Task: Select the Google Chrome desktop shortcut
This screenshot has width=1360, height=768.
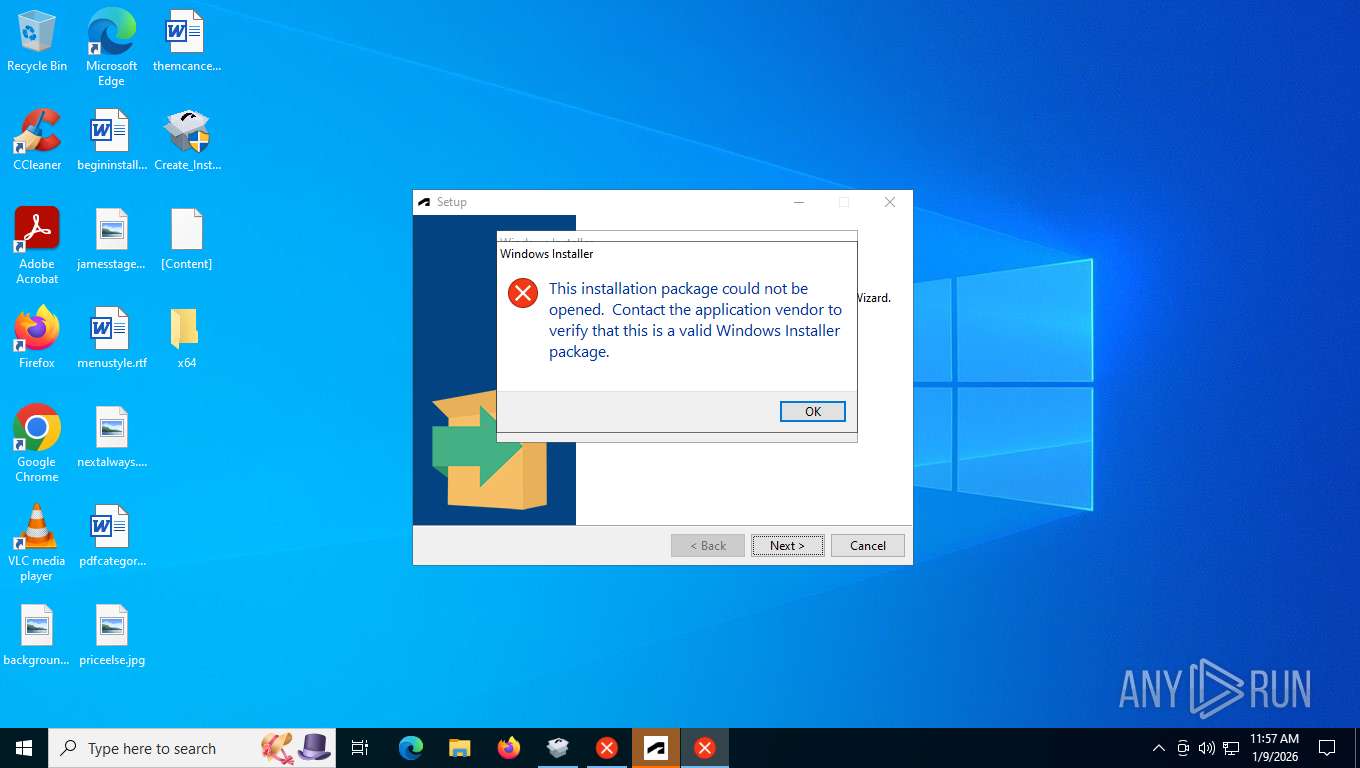Action: 37,443
